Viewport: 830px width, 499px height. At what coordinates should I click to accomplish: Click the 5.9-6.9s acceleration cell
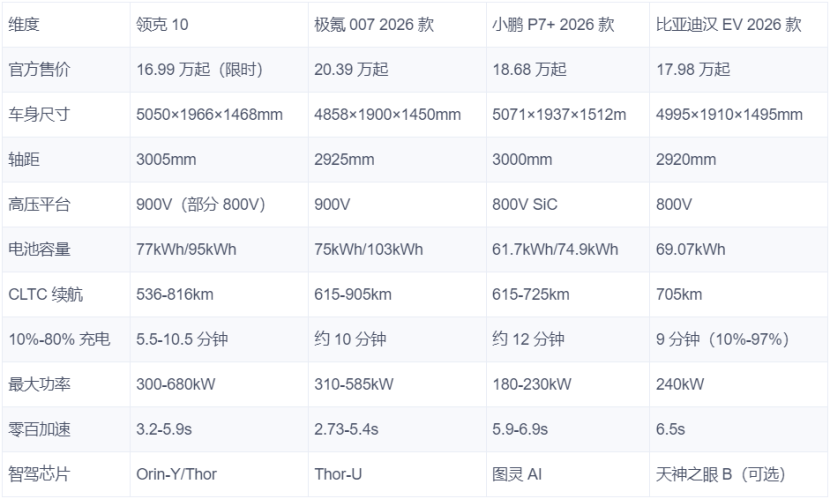pos(568,429)
